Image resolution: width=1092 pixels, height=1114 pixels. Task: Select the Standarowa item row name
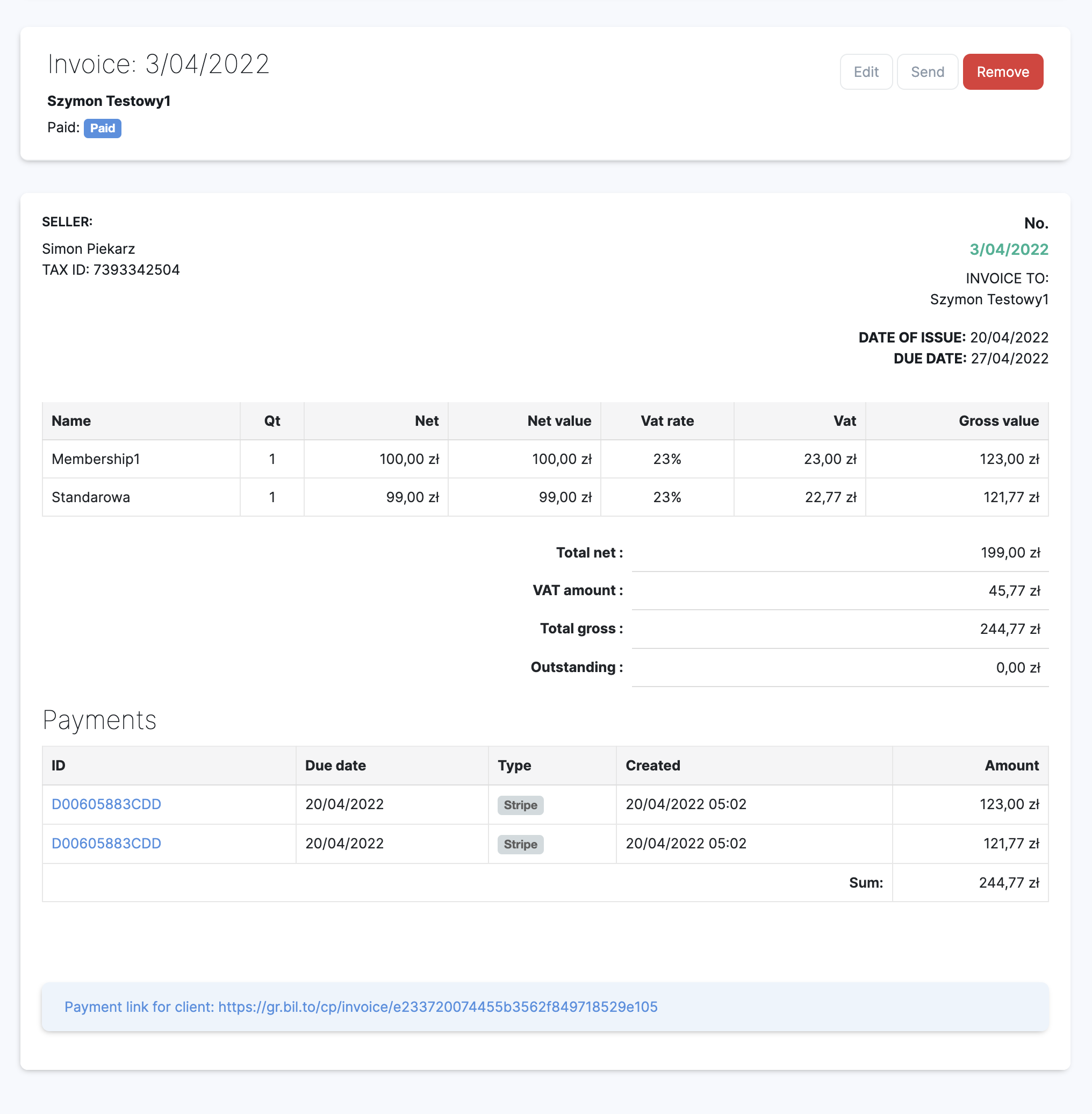tap(91, 497)
